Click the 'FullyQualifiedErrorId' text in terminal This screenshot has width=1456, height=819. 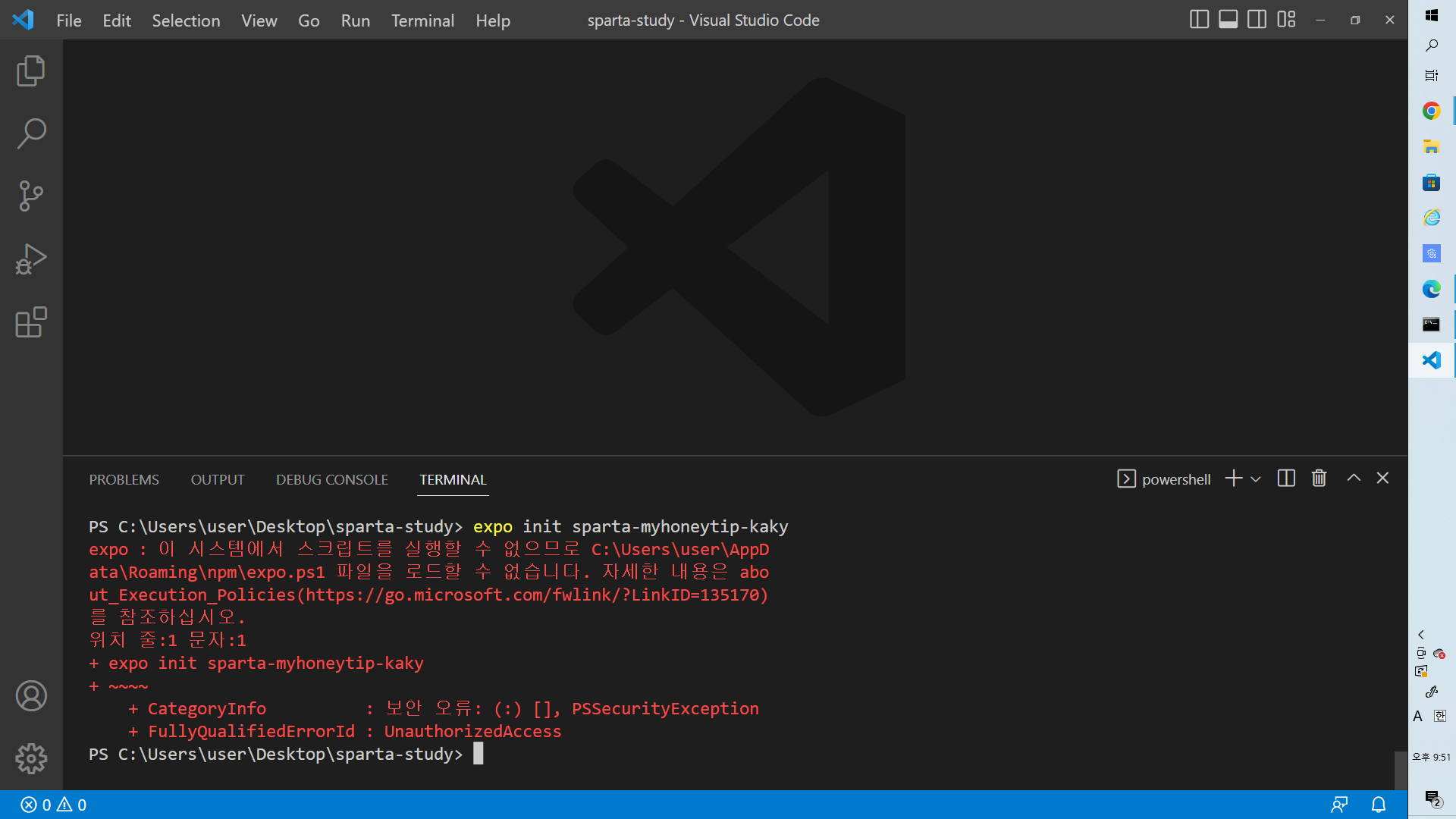point(251,732)
